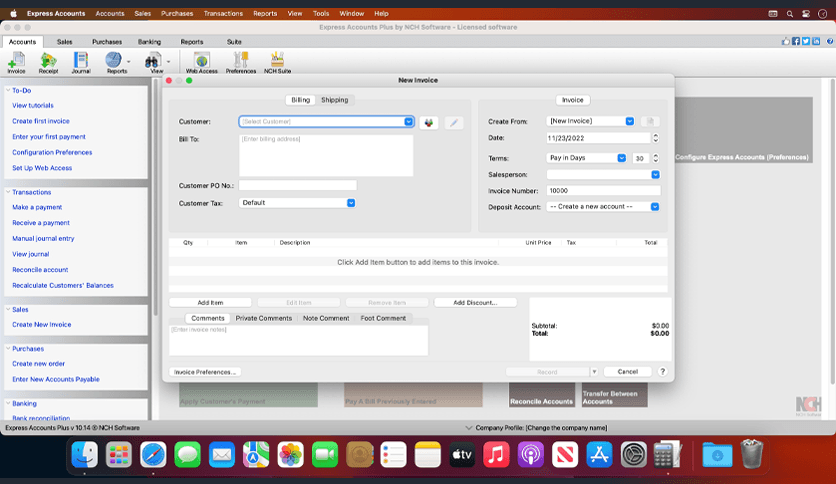Switch to Note Comment tab

pyautogui.click(x=326, y=318)
